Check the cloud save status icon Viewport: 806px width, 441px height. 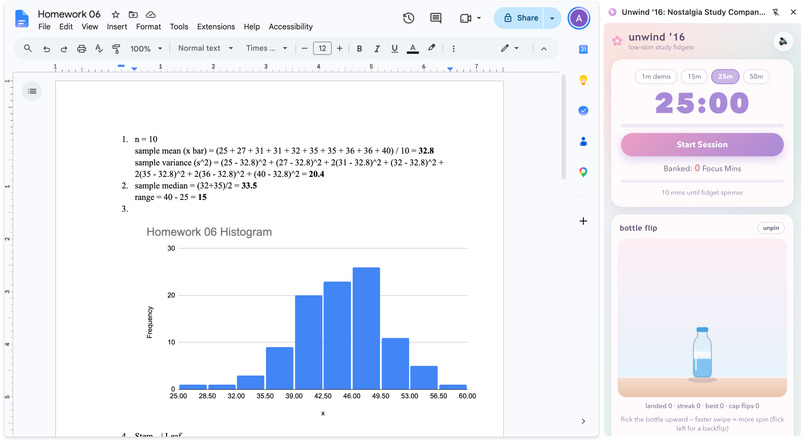(x=151, y=14)
